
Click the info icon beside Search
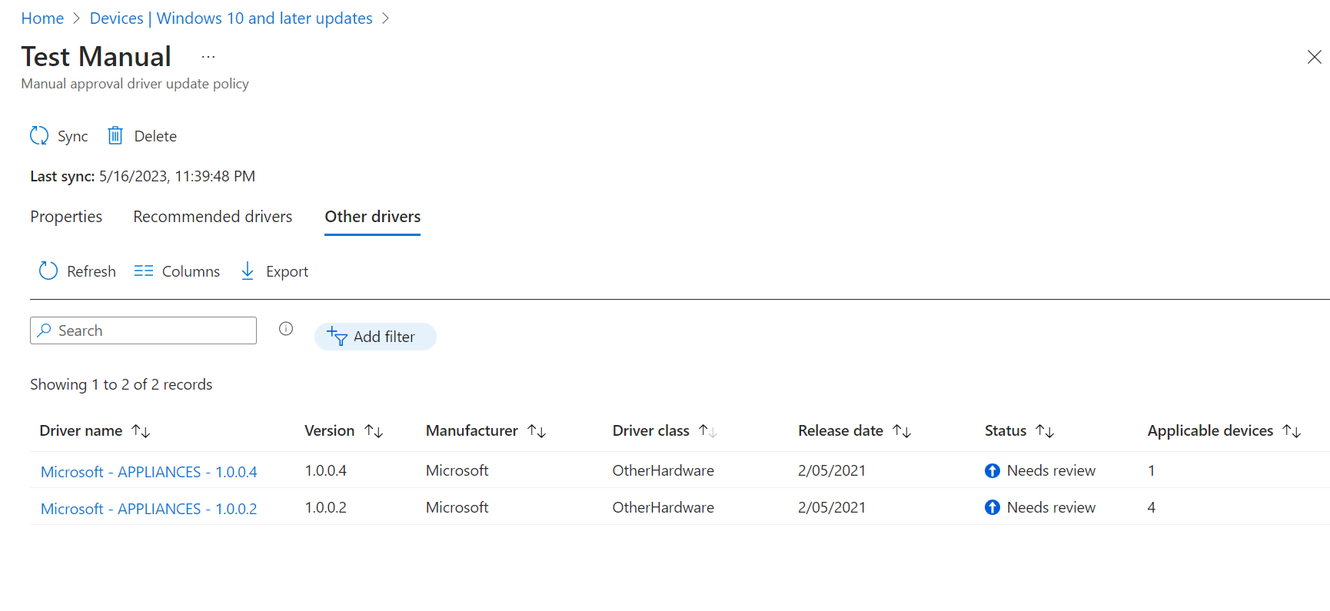(x=286, y=329)
